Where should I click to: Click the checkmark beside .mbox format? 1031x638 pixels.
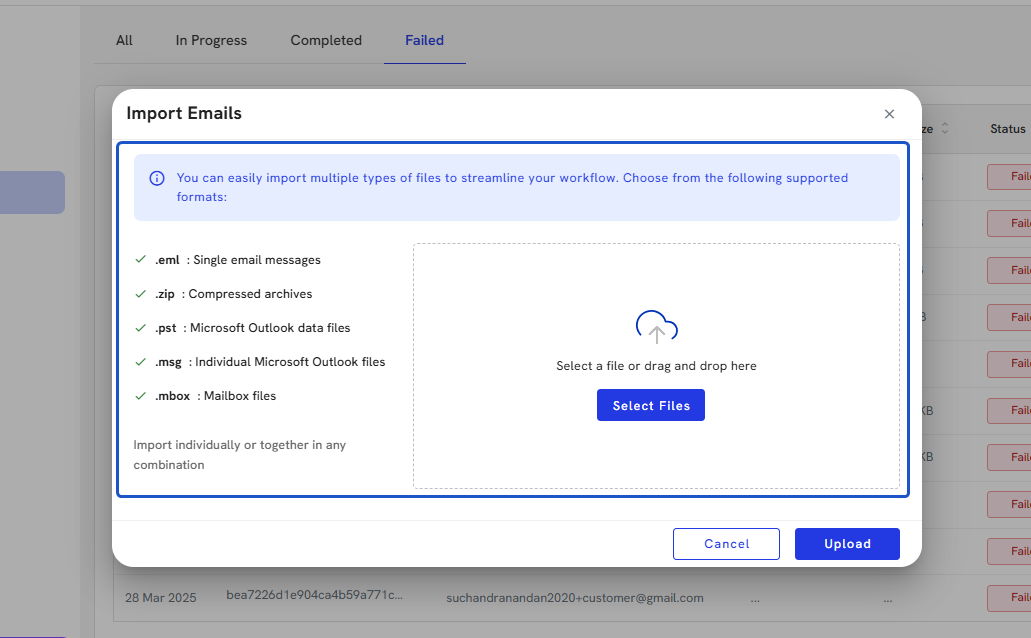[141, 396]
